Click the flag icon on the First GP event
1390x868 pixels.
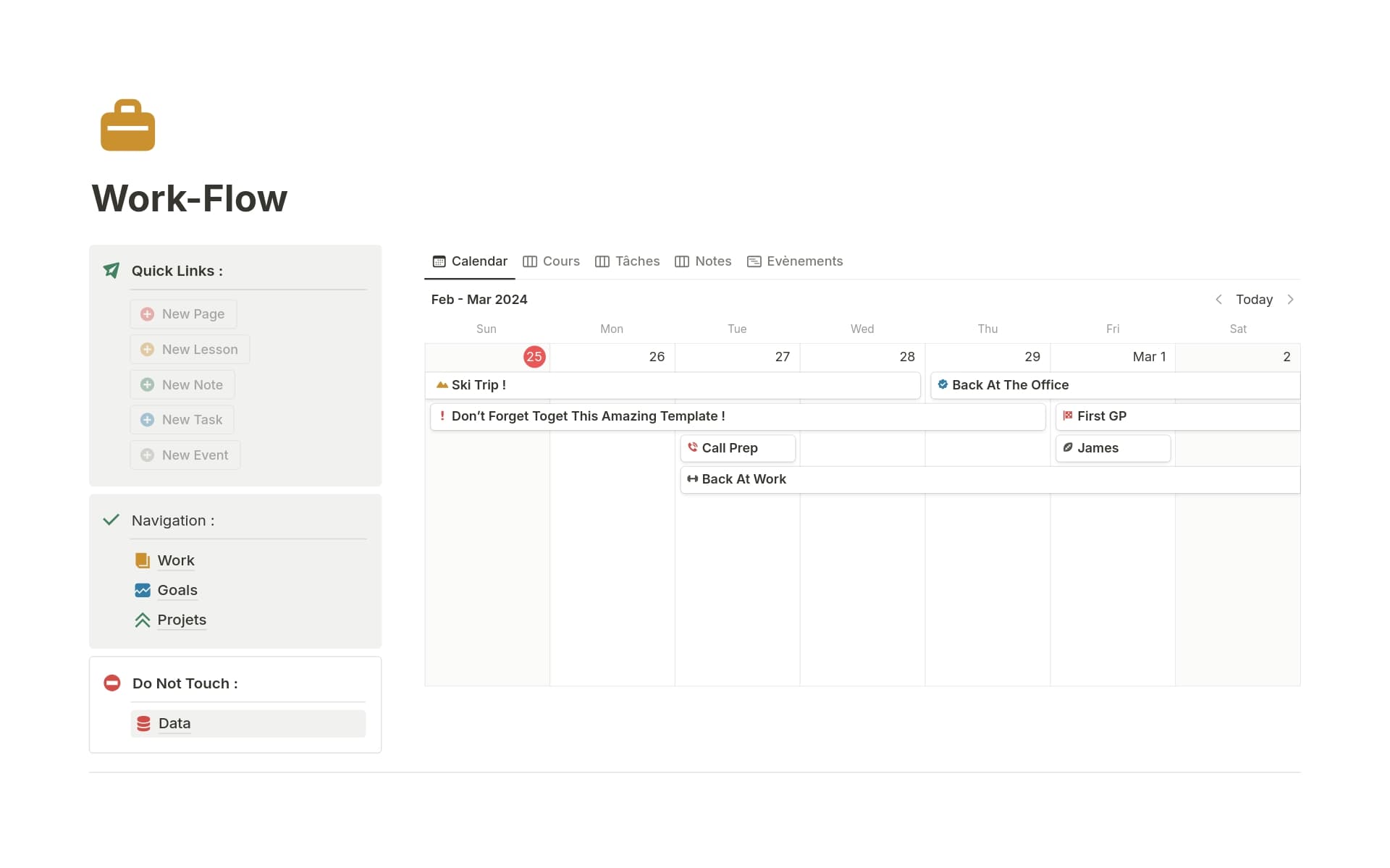coord(1069,416)
